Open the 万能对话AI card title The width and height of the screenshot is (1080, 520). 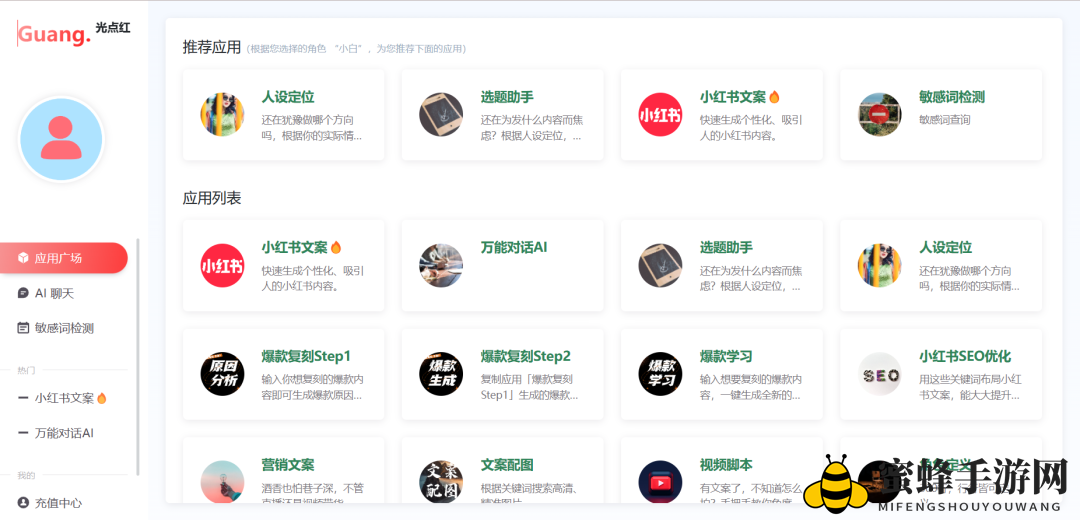coord(514,247)
